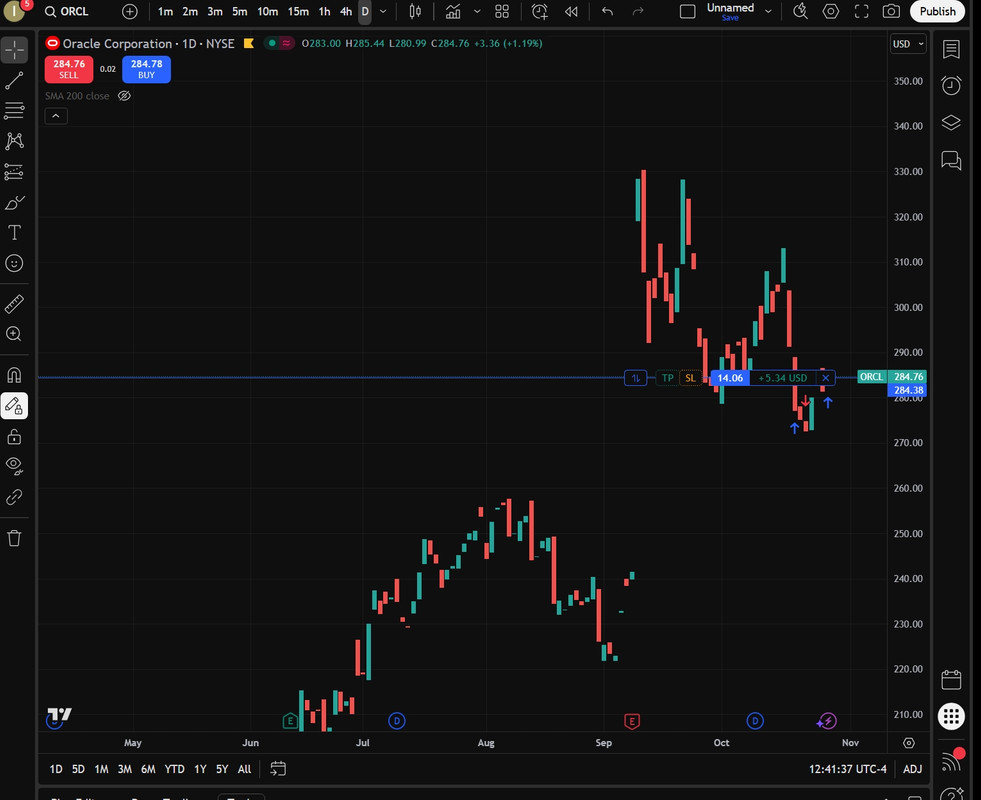Select the brush drawing tool
Image resolution: width=981 pixels, height=800 pixels.
(14, 202)
